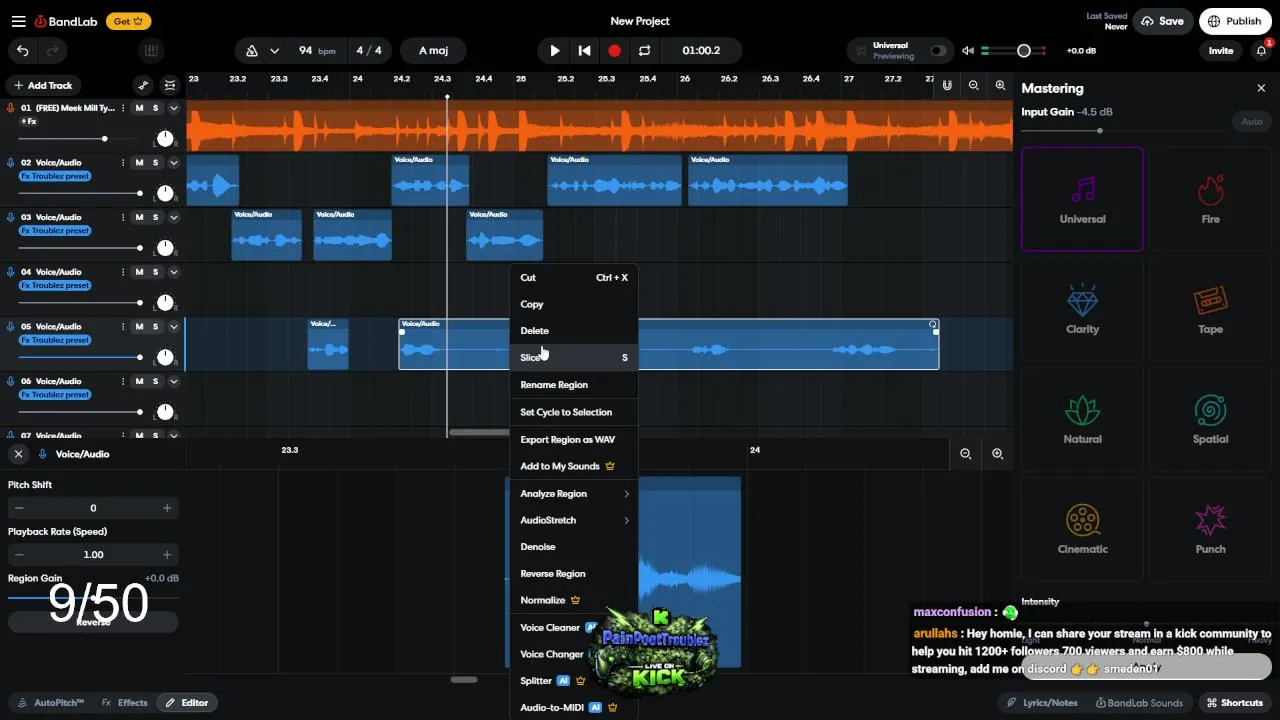Zoom out the arrangement timeline
This screenshot has height=720, width=1280.
tap(974, 86)
